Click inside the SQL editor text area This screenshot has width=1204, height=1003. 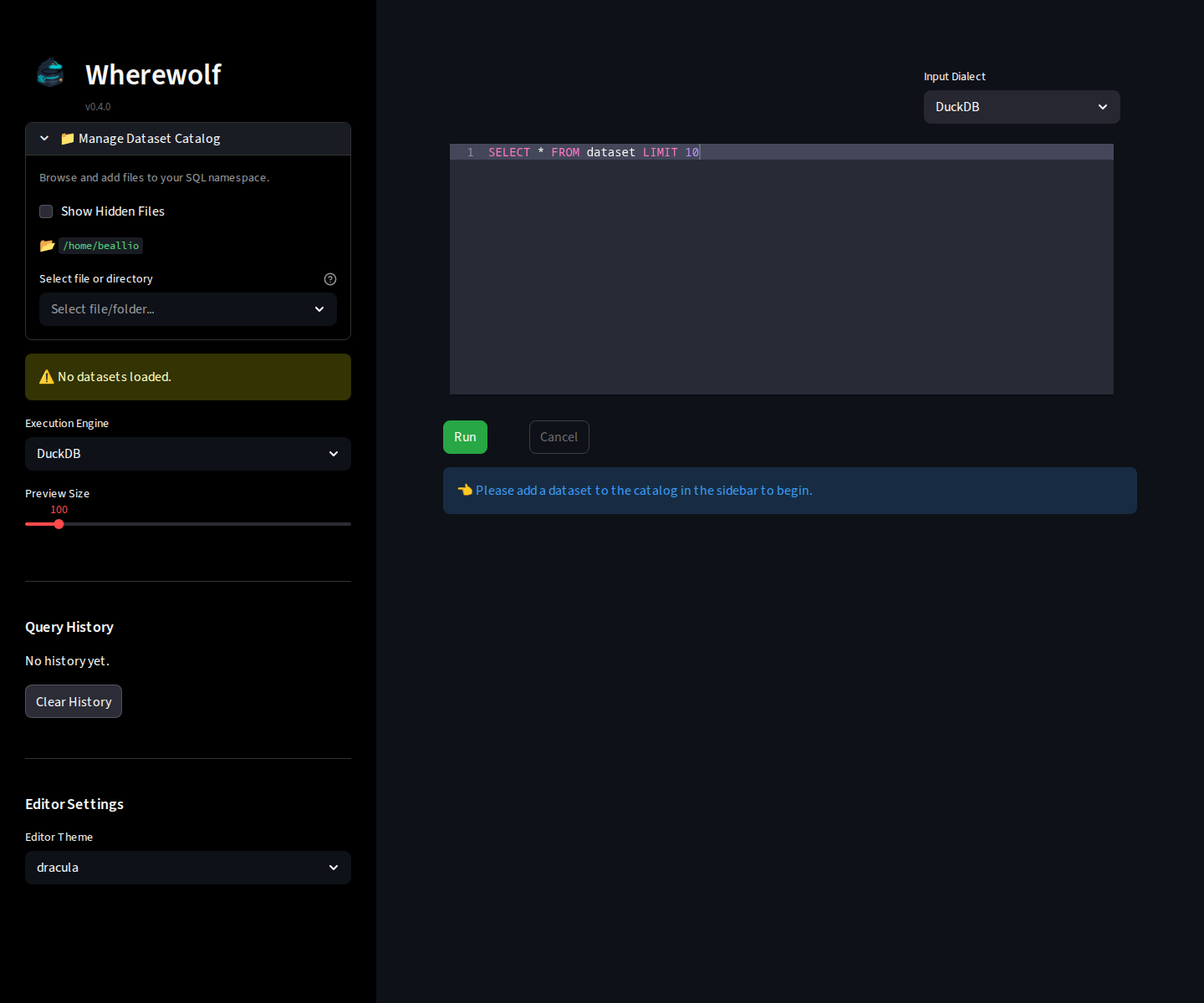782,269
